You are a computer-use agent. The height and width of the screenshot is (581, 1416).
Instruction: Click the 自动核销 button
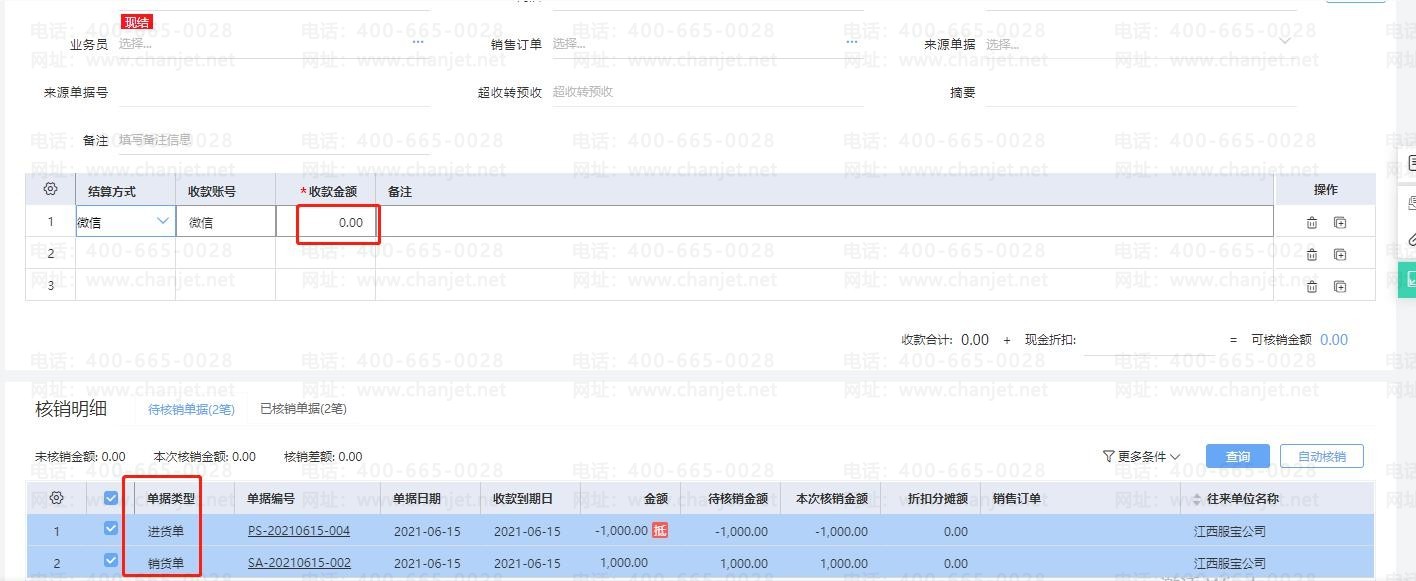(1321, 456)
